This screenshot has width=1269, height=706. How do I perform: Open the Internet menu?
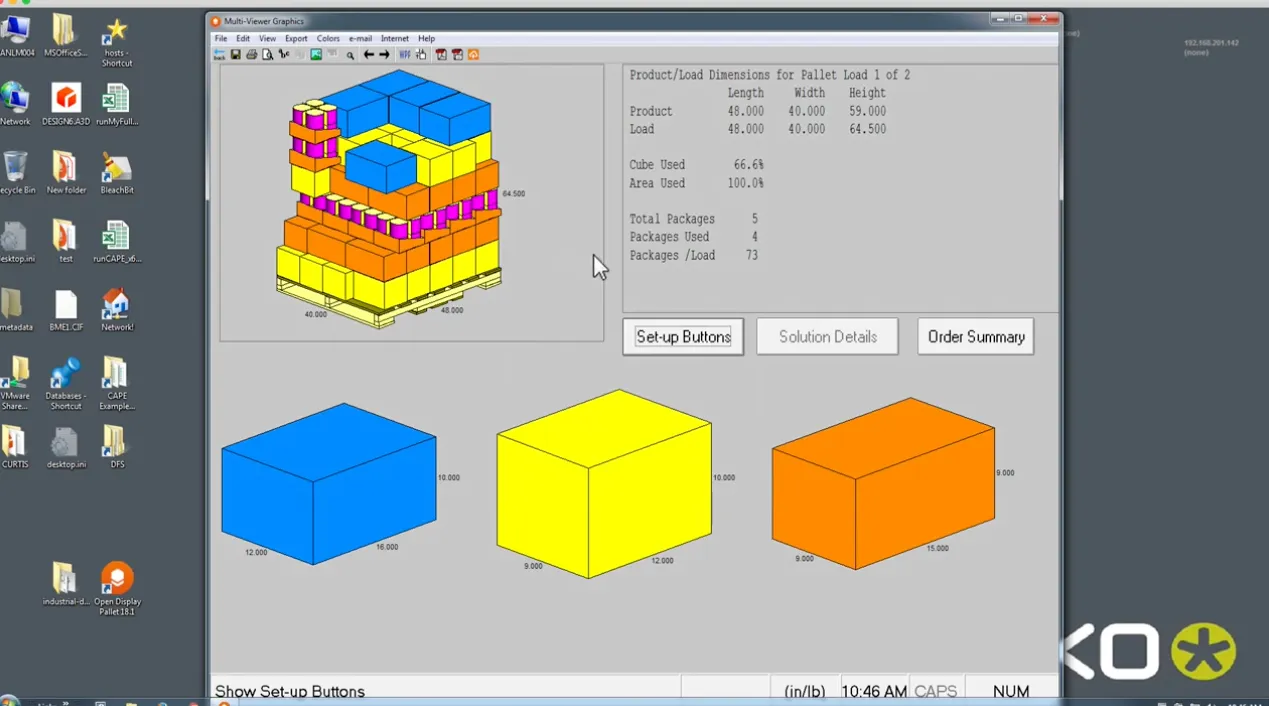click(x=394, y=38)
